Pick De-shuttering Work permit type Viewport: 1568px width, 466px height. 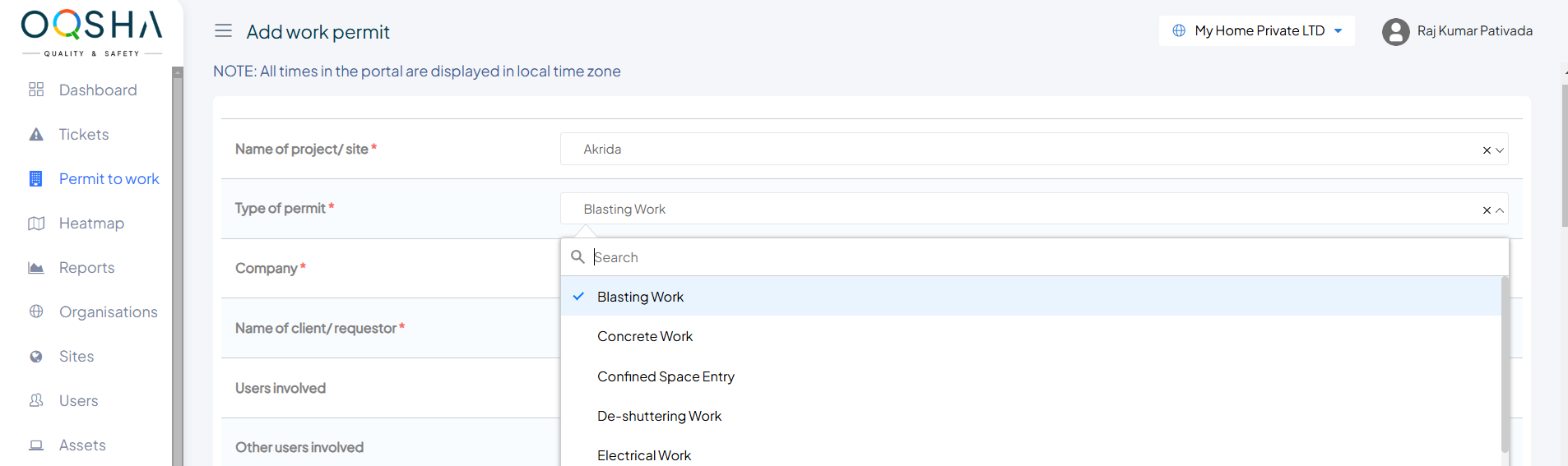(x=659, y=416)
